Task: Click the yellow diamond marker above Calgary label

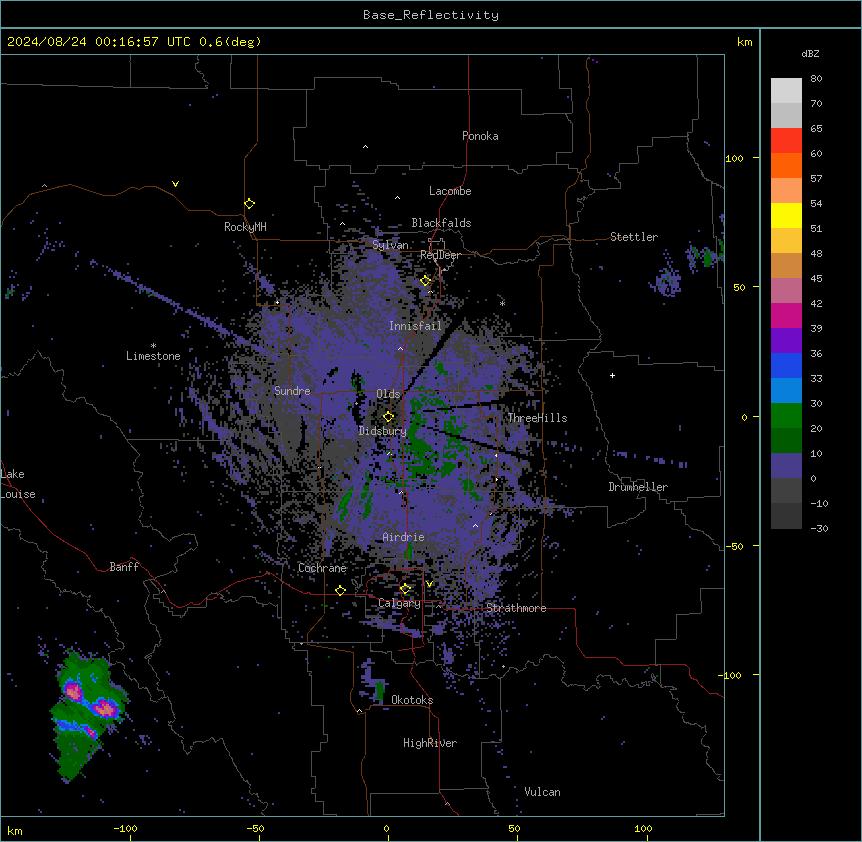Action: [x=405, y=589]
